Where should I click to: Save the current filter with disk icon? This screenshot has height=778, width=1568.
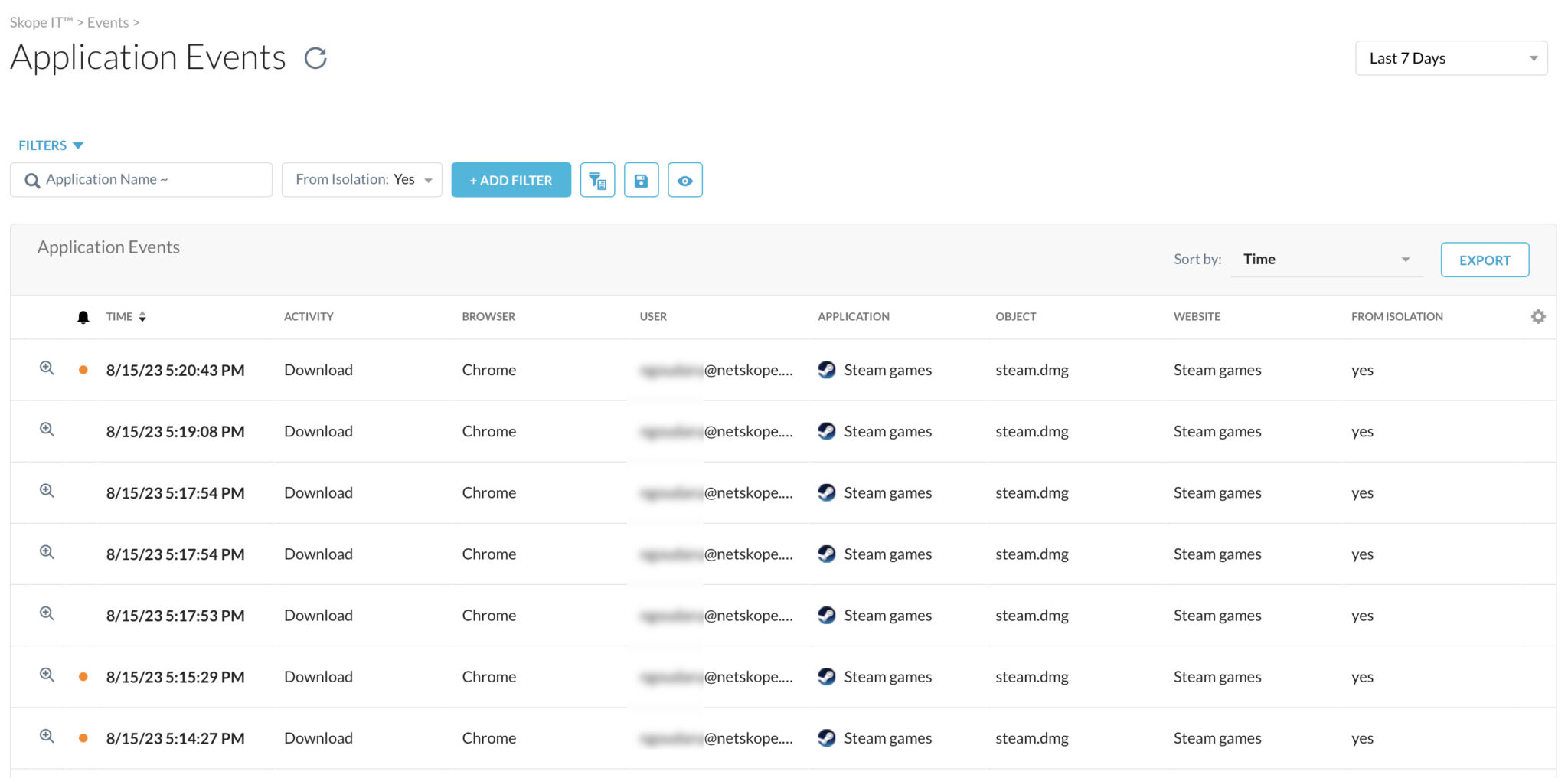click(641, 181)
